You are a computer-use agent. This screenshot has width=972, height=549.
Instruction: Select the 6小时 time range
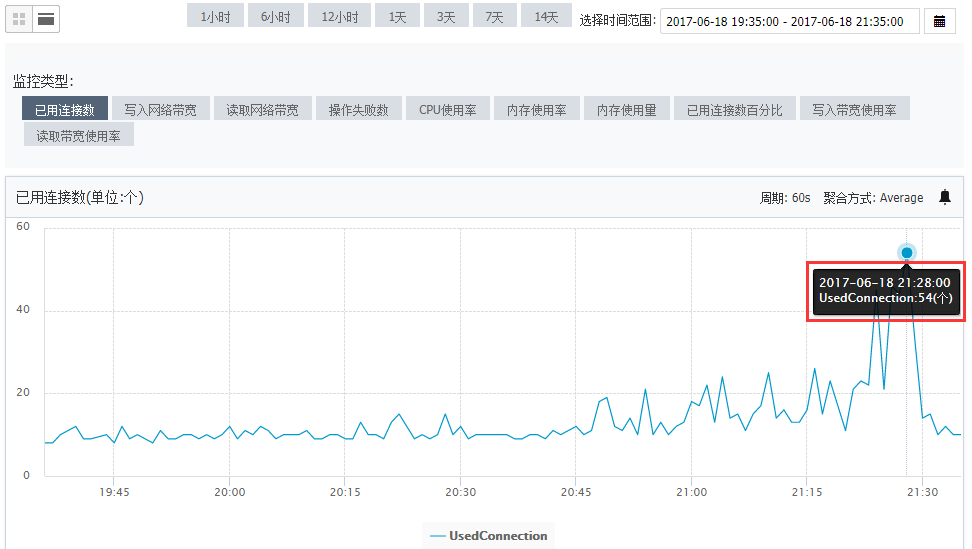(276, 15)
